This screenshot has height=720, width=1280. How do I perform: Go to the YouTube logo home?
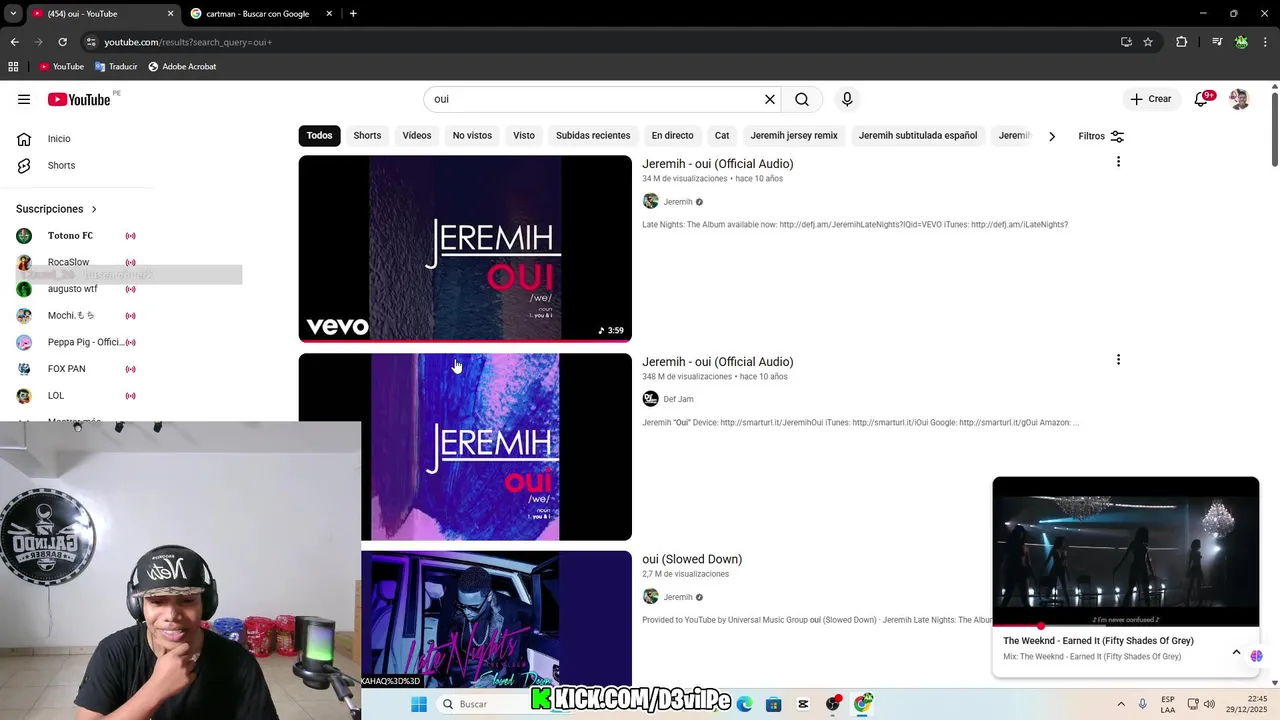point(79,99)
